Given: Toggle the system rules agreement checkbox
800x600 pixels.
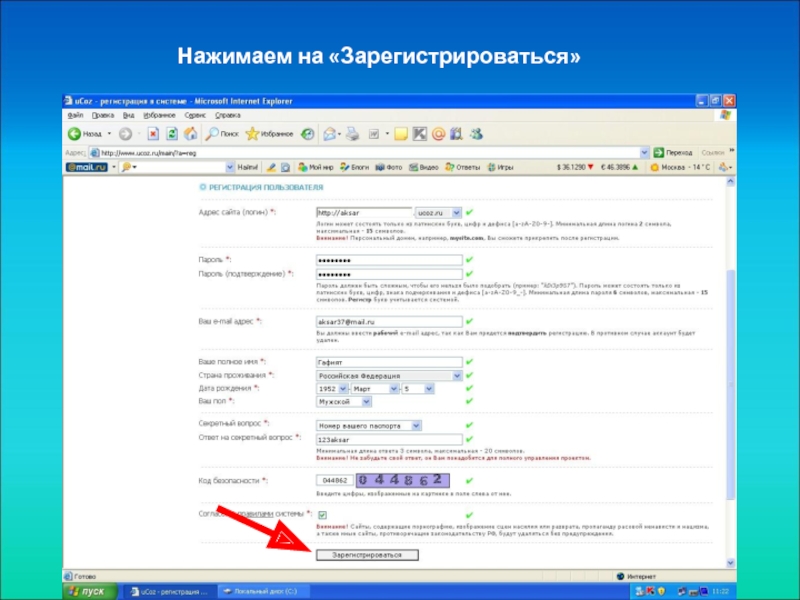Looking at the screenshot, I should [x=322, y=515].
